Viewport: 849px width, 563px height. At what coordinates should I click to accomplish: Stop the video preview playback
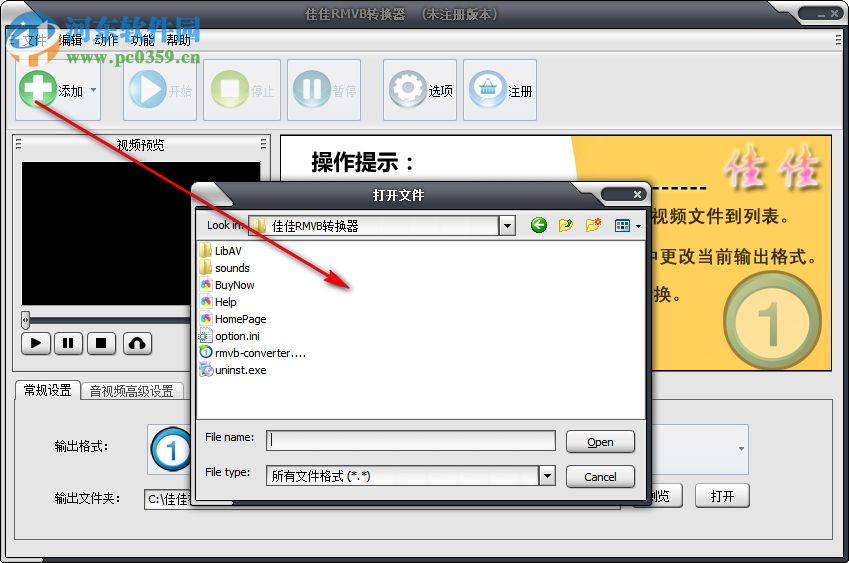tap(101, 343)
